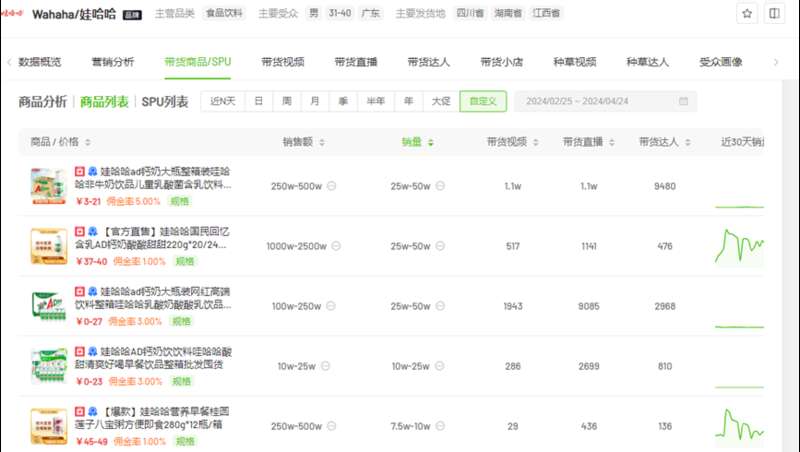
Task: Click the split panel layout icon
Action: coord(774,14)
